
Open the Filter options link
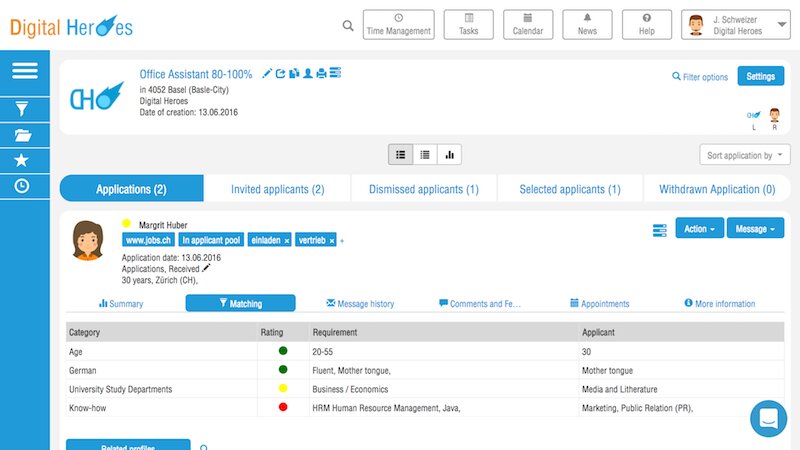point(700,77)
